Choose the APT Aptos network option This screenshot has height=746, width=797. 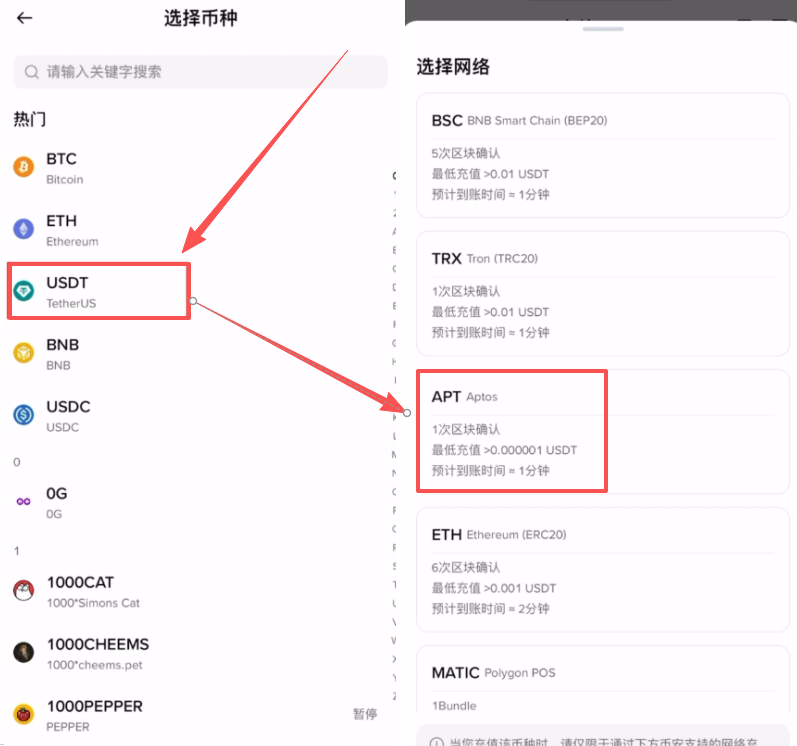(602, 433)
